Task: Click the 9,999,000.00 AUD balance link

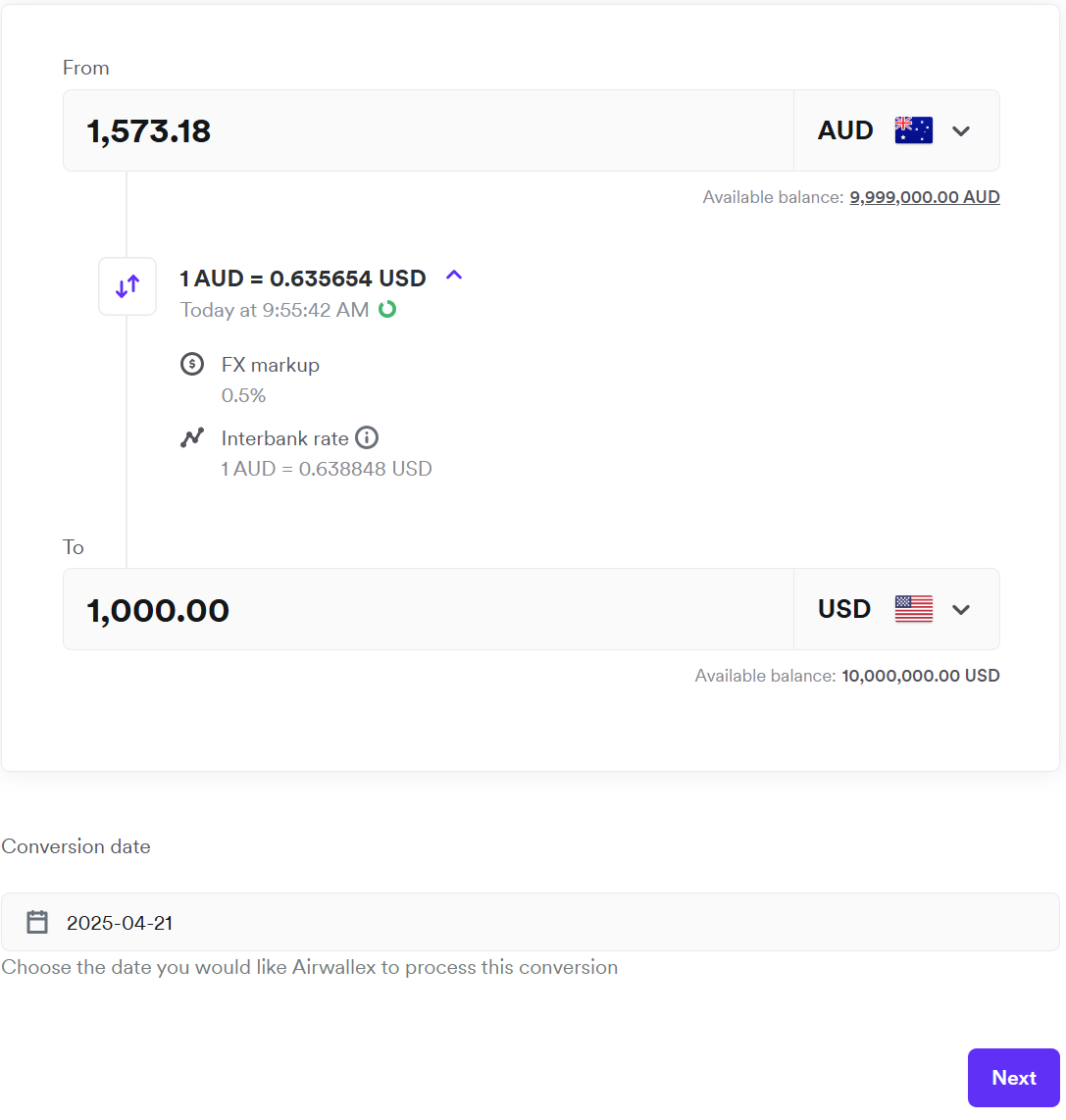Action: pyautogui.click(x=924, y=197)
